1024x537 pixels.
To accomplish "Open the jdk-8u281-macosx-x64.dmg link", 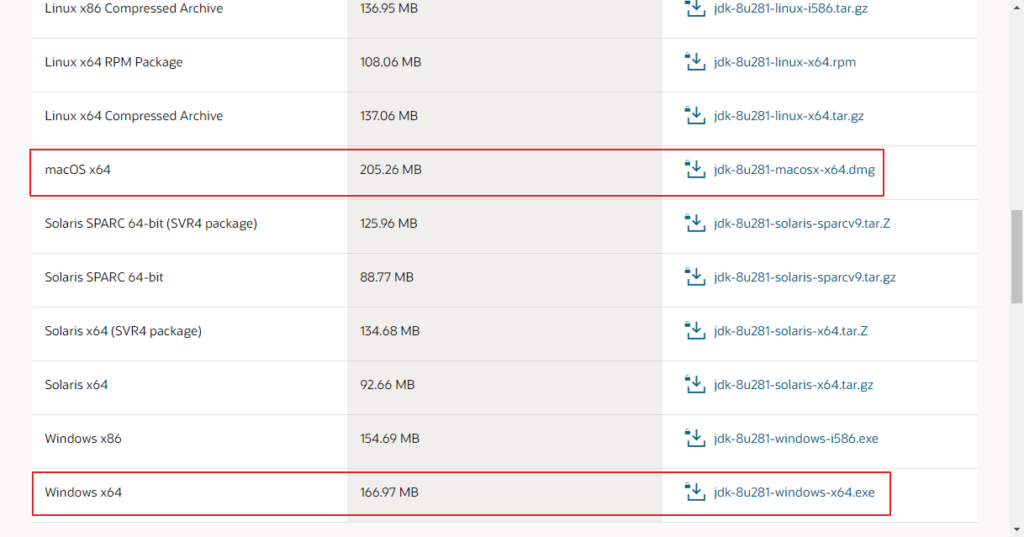I will point(794,170).
